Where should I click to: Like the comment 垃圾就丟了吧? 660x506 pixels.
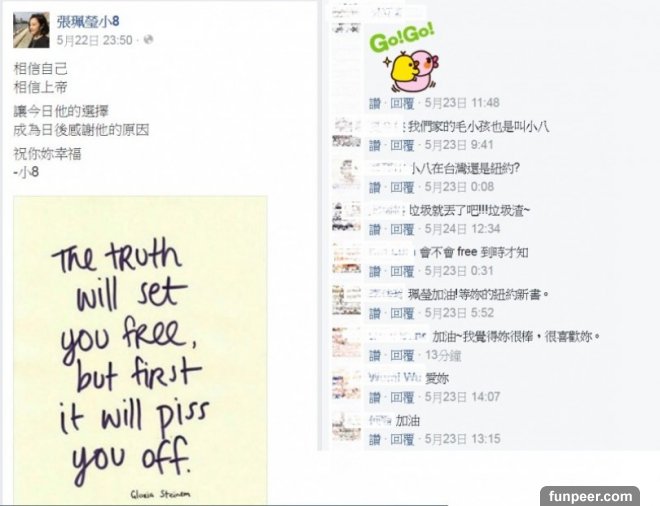coord(375,229)
